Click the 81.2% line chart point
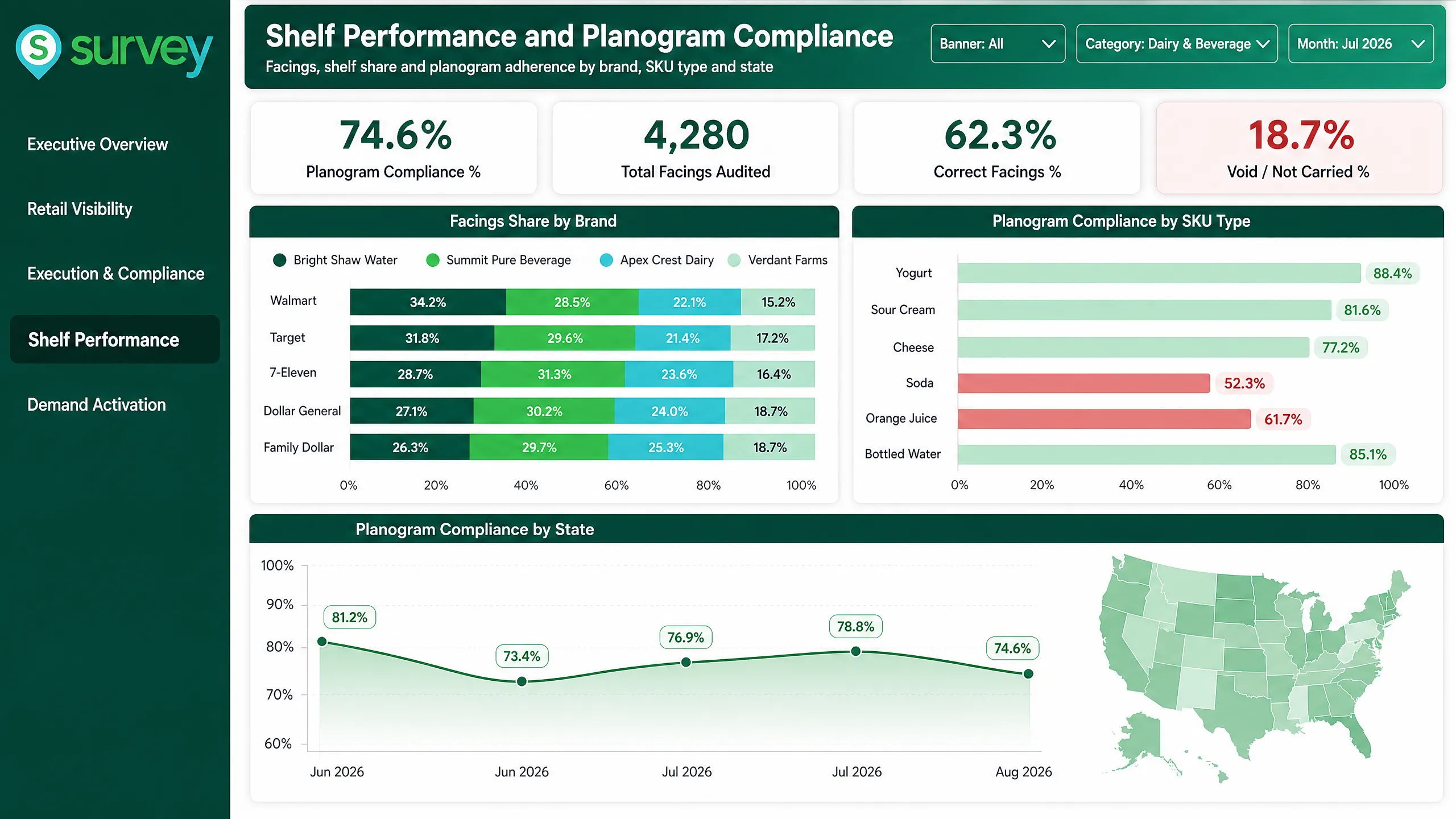1456x819 pixels. tap(322, 642)
